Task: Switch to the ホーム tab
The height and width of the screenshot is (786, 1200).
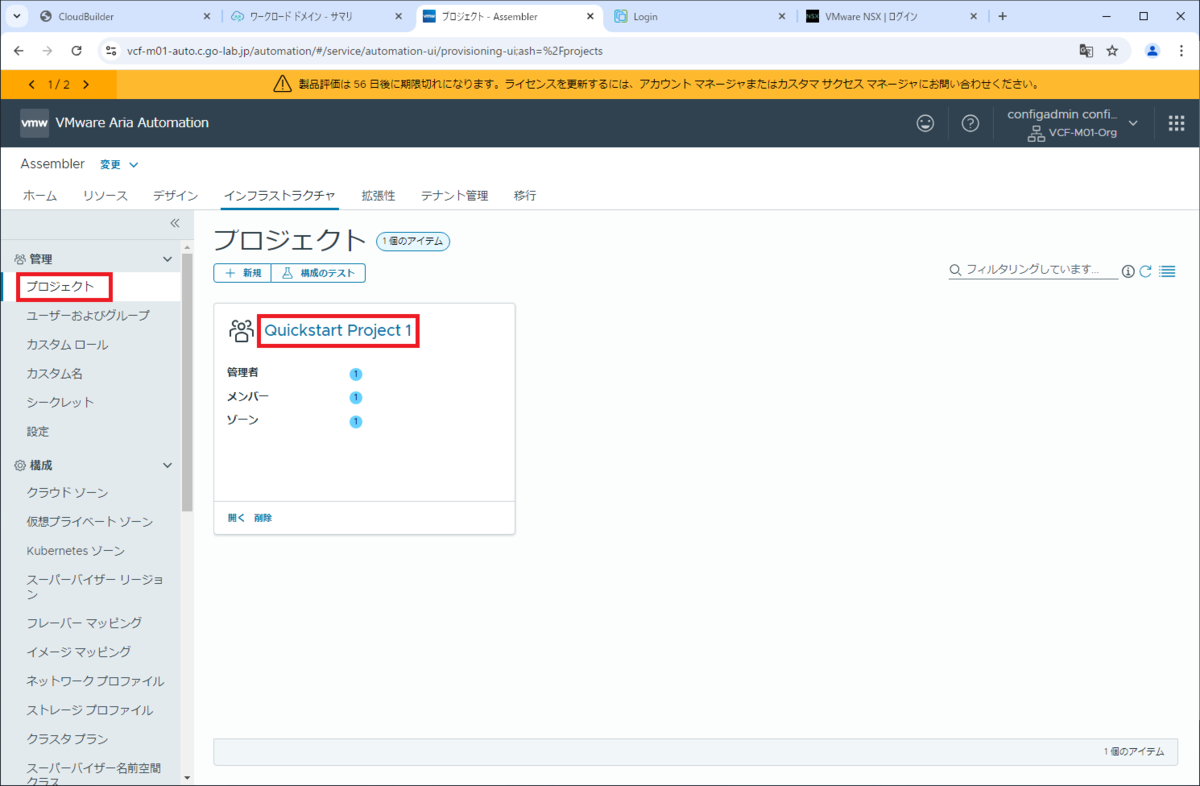Action: click(40, 196)
